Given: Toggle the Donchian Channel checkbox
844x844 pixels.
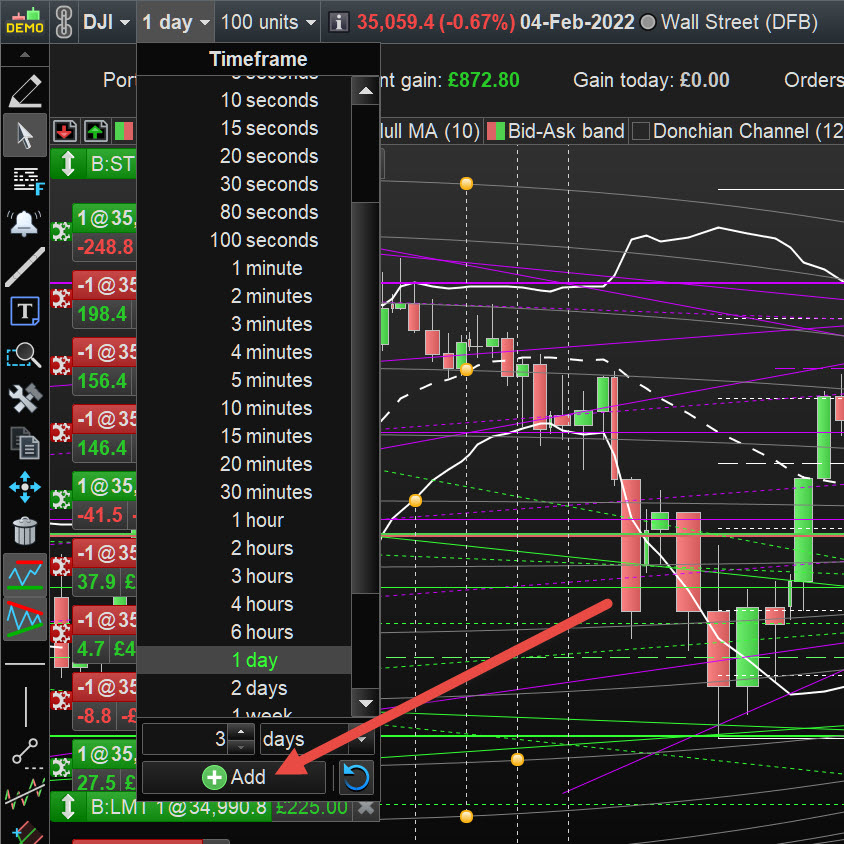Looking at the screenshot, I should 640,131.
